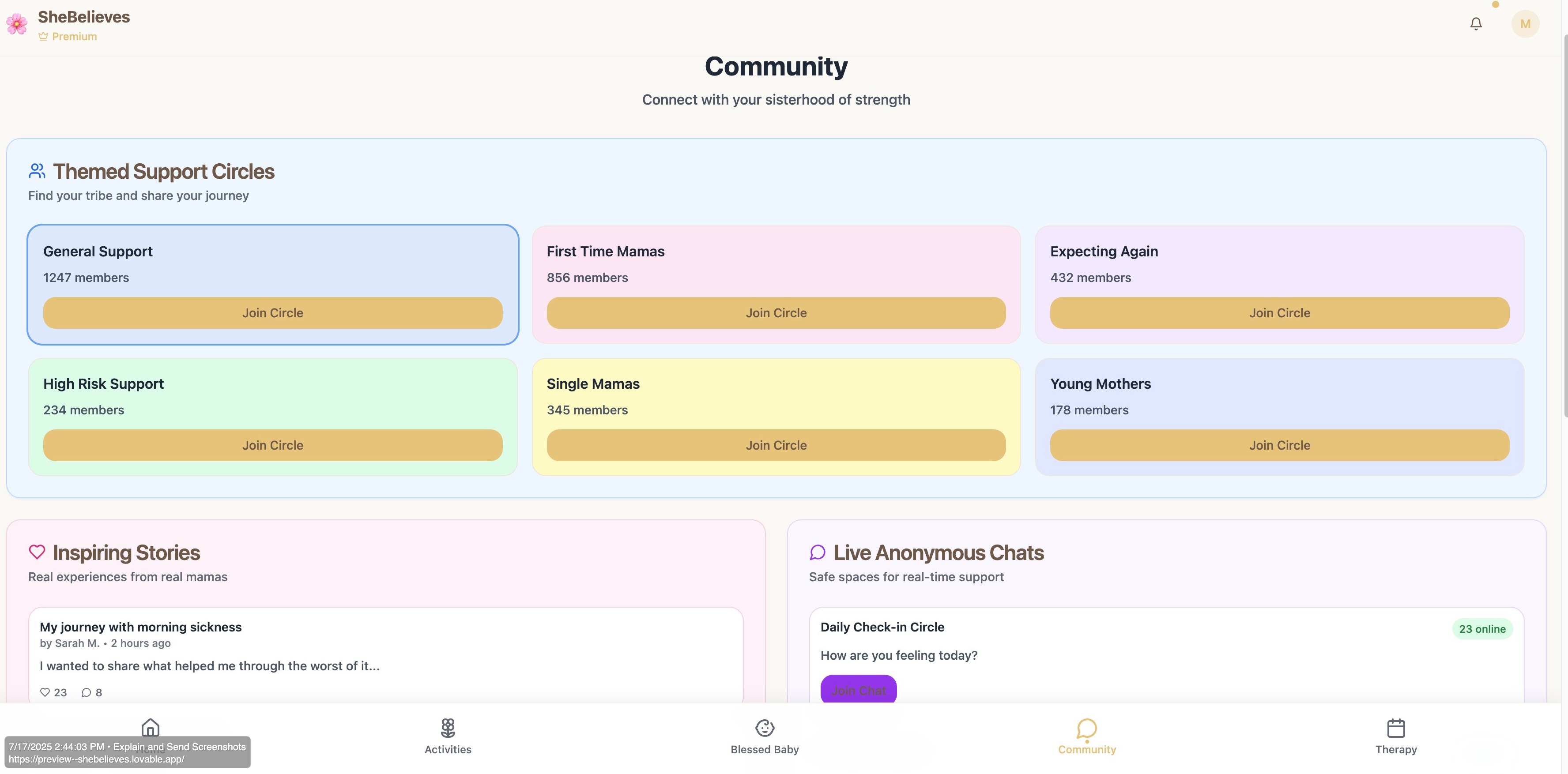
Task: Click the '23 online' badge
Action: (1482, 629)
